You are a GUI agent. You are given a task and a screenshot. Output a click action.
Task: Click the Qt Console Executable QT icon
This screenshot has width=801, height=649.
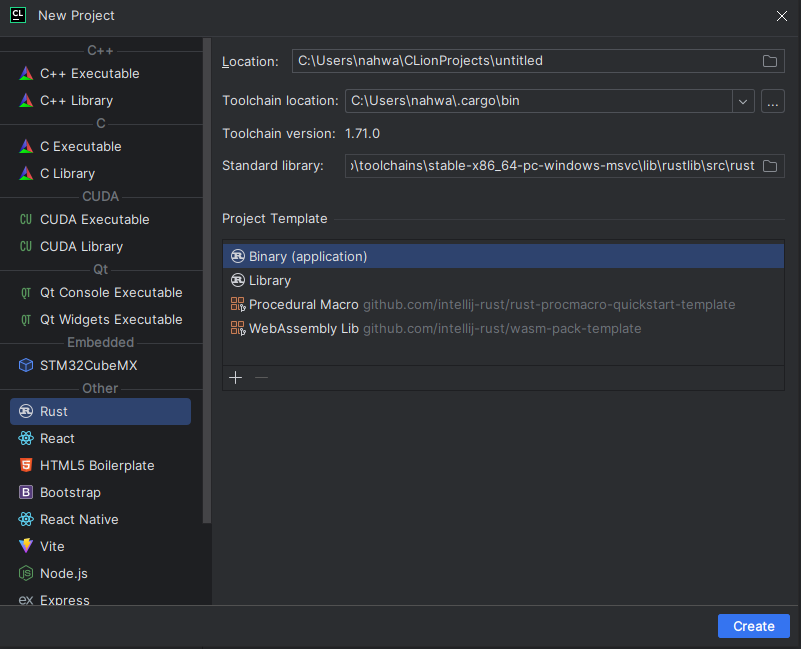[26, 293]
